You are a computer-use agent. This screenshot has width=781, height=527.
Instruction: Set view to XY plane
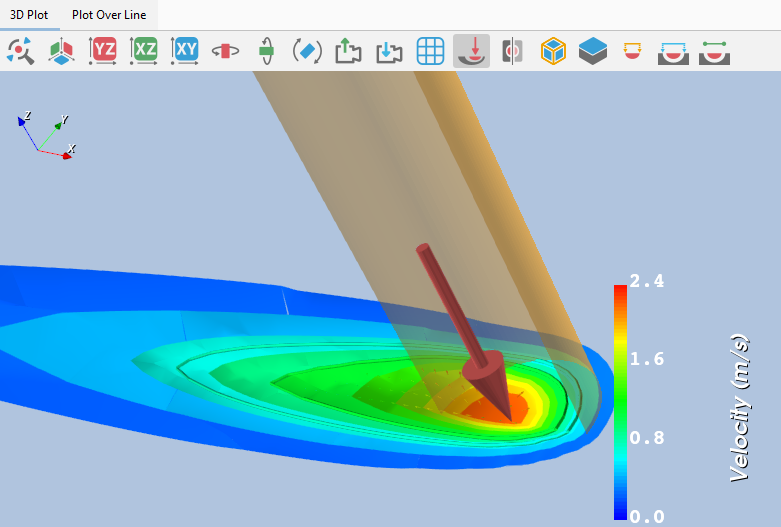point(184,51)
